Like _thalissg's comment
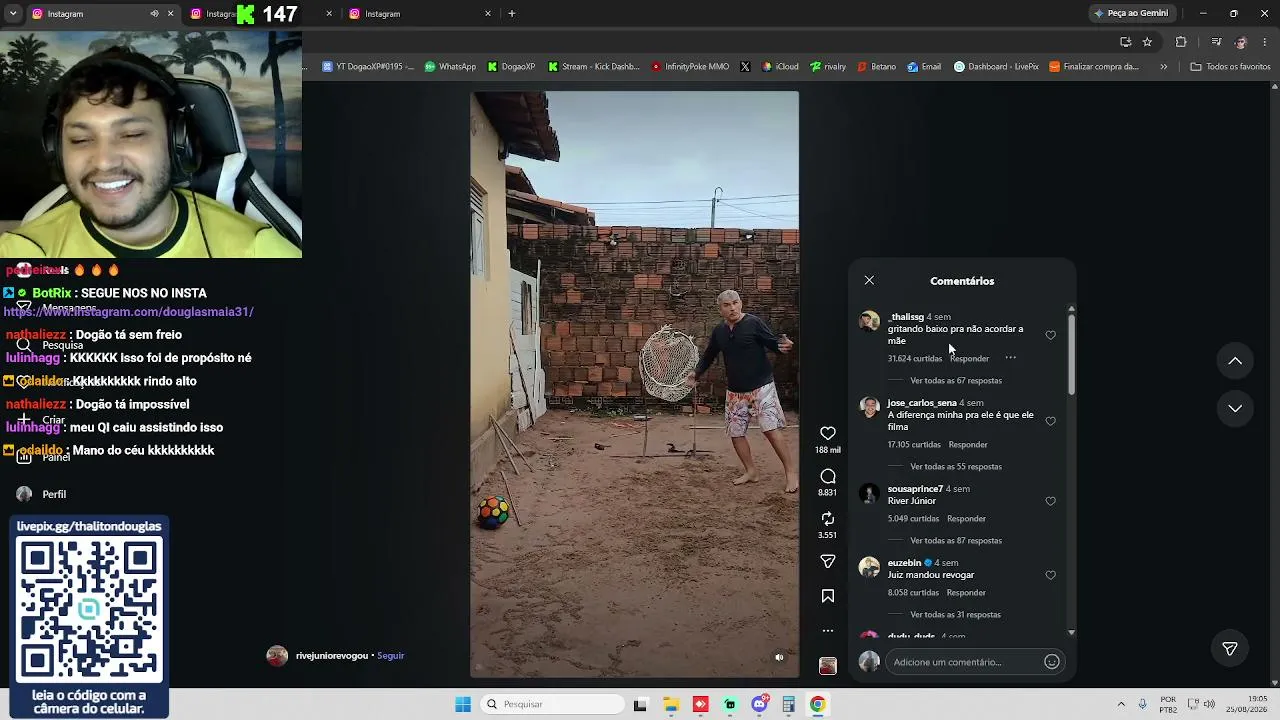Viewport: 1280px width, 720px height. pos(1050,335)
